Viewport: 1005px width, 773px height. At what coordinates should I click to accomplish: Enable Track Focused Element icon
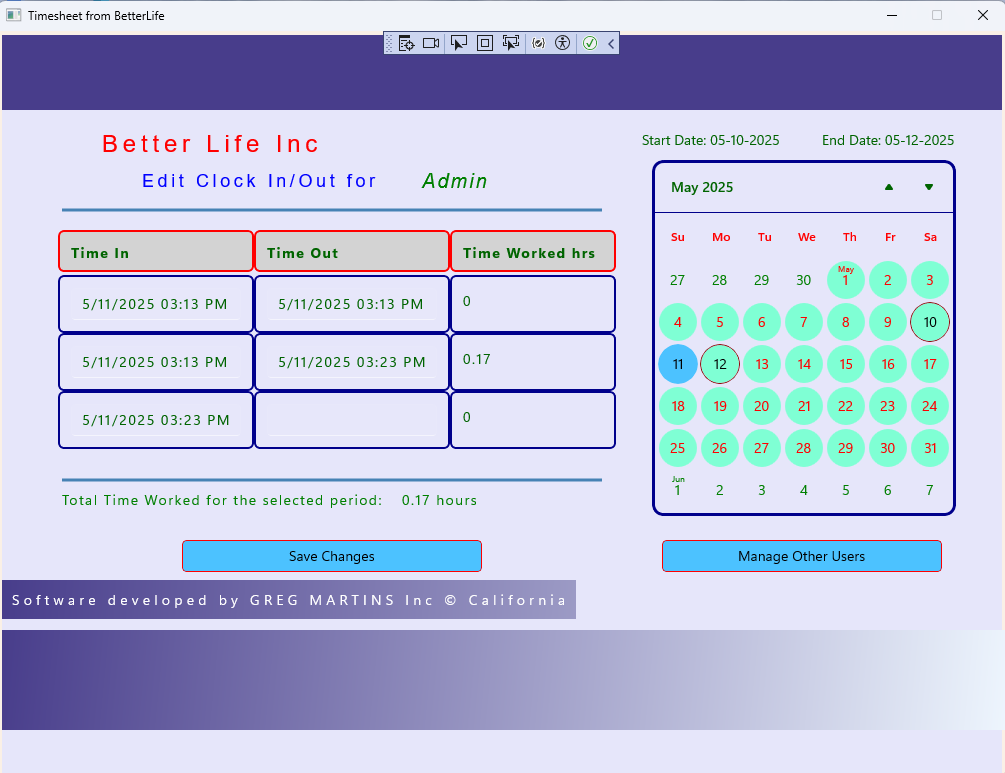click(x=511, y=43)
